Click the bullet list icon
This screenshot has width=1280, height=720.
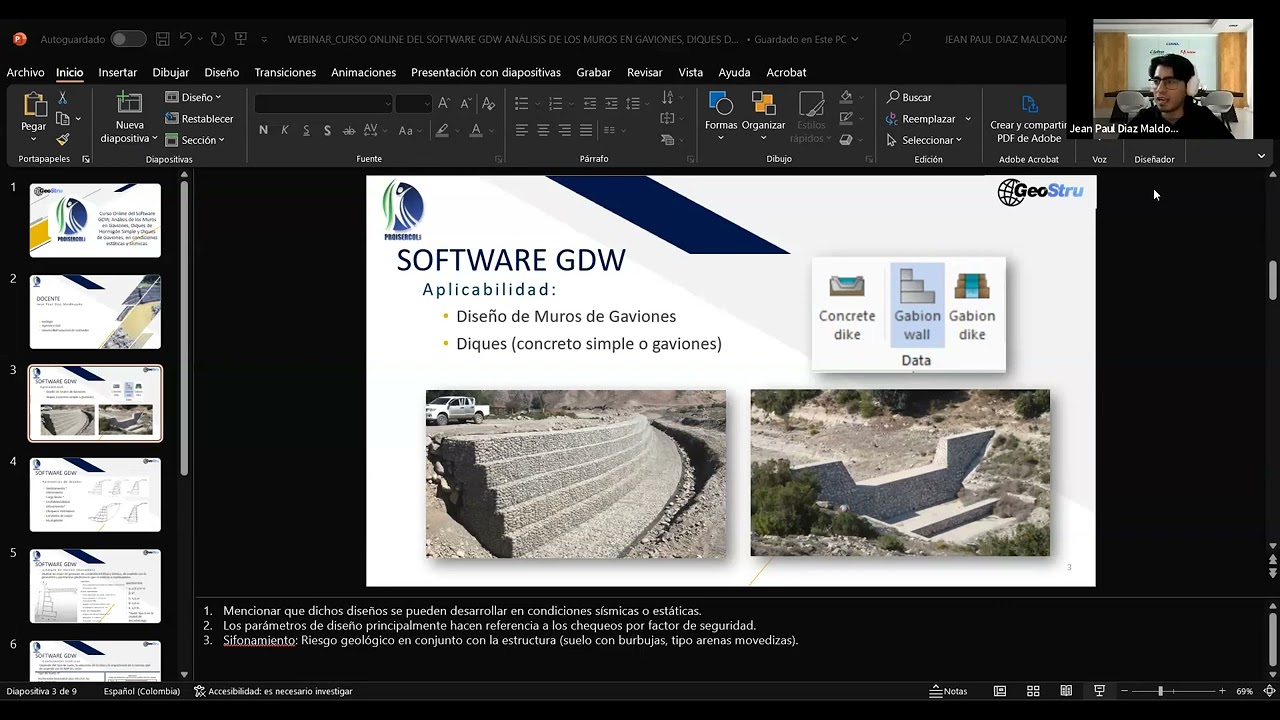pos(522,103)
